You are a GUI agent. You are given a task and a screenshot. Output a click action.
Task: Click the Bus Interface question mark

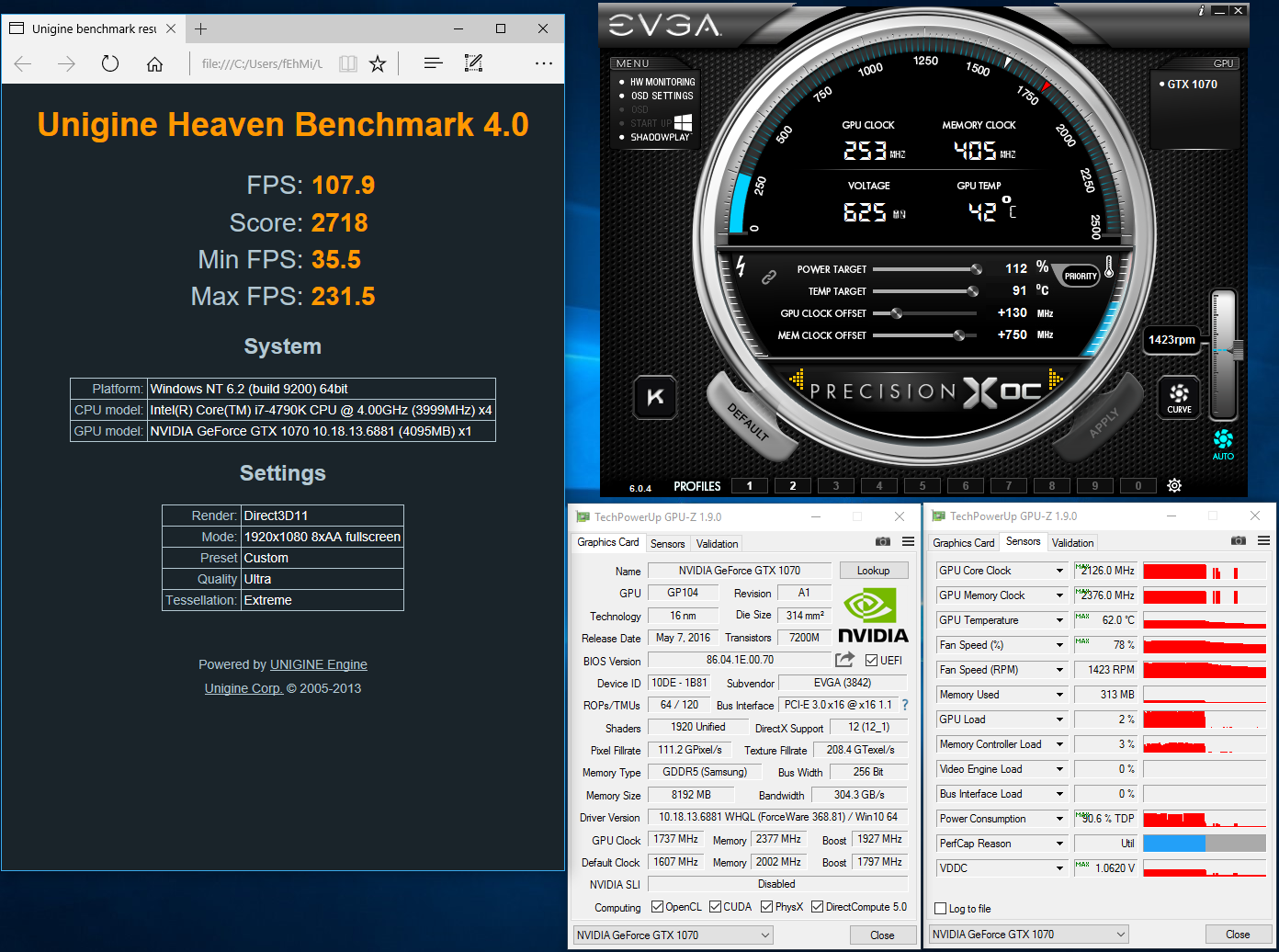(905, 705)
